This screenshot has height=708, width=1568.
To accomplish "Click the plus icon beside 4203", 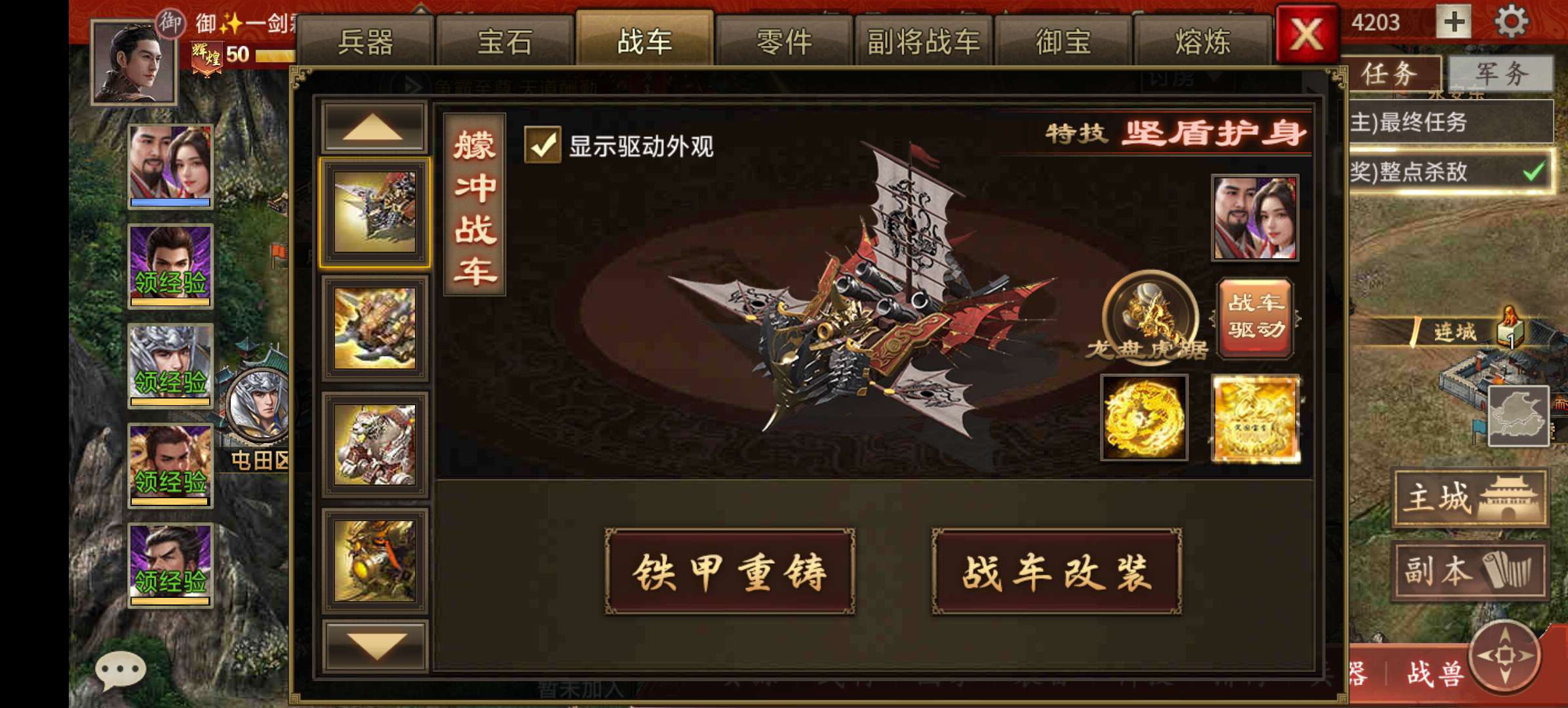I will pos(1454,21).
